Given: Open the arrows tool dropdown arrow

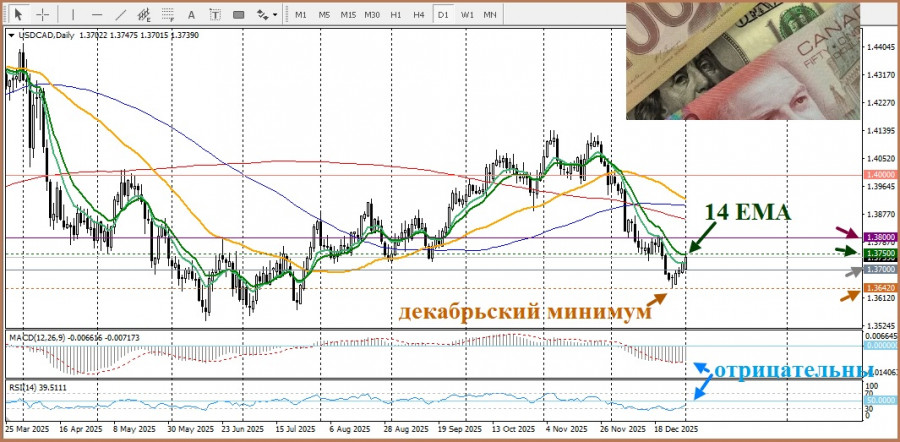Looking at the screenshot, I should pos(275,14).
